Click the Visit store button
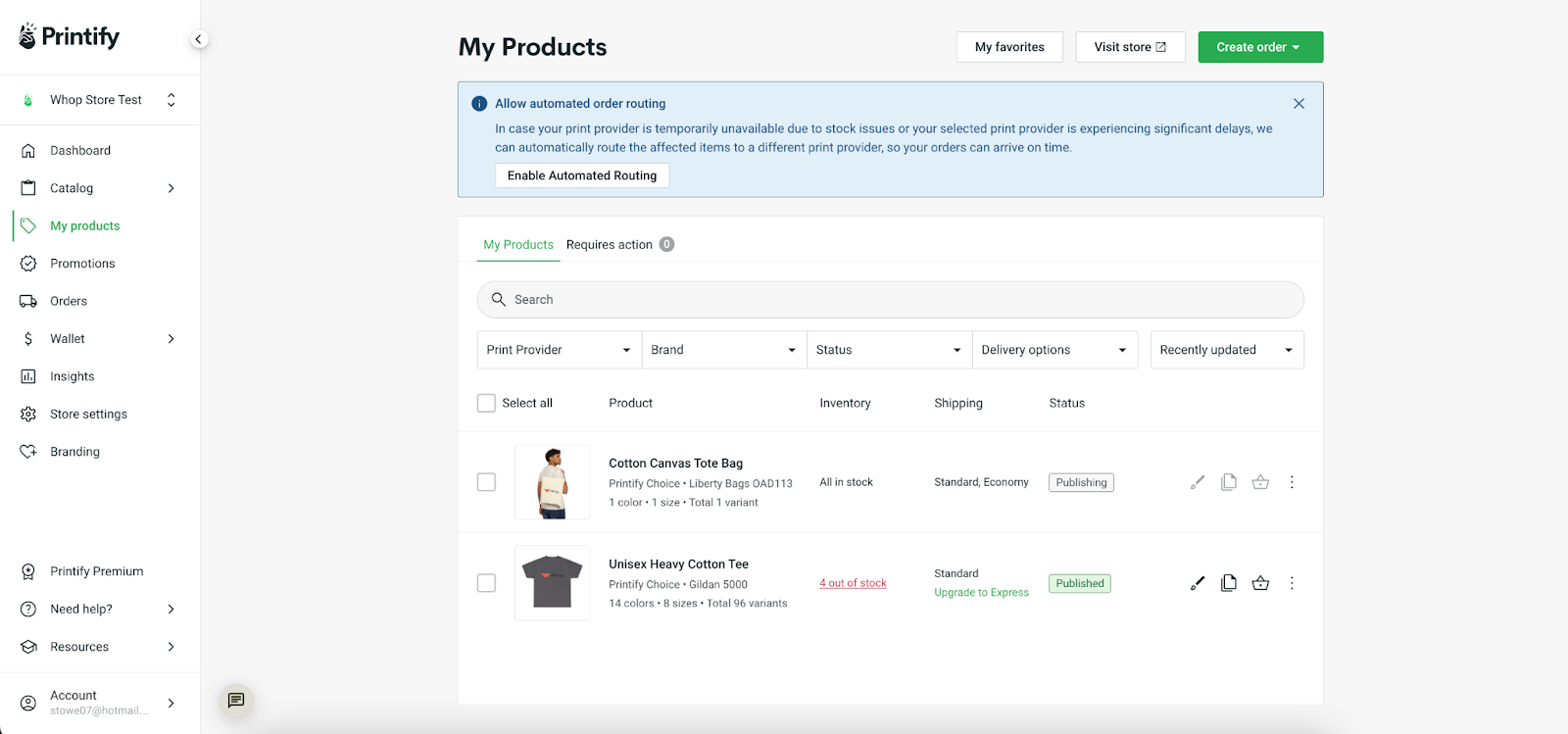The image size is (1568, 734). pyautogui.click(x=1130, y=47)
